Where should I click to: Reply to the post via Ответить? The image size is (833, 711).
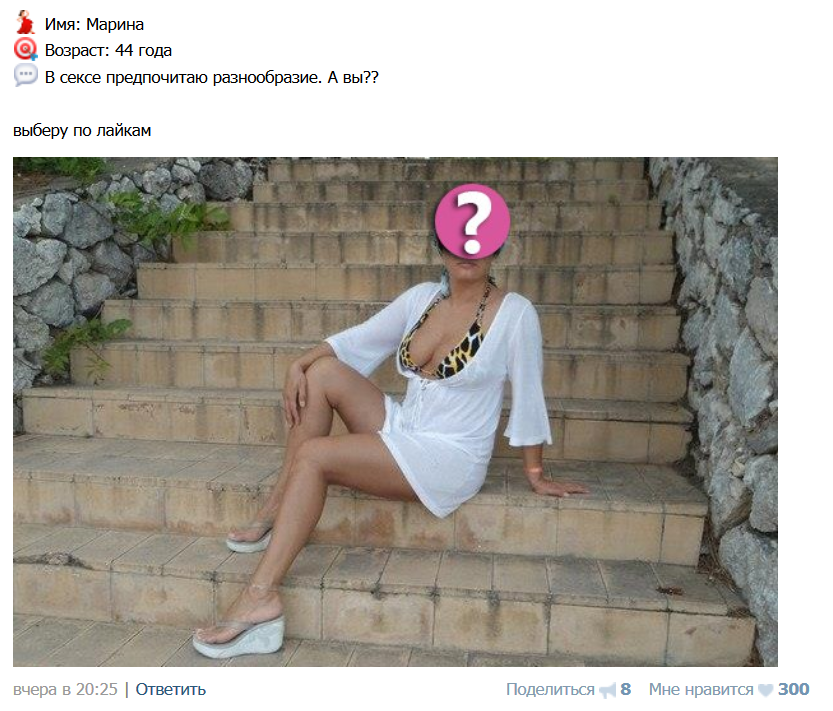pyautogui.click(x=171, y=689)
